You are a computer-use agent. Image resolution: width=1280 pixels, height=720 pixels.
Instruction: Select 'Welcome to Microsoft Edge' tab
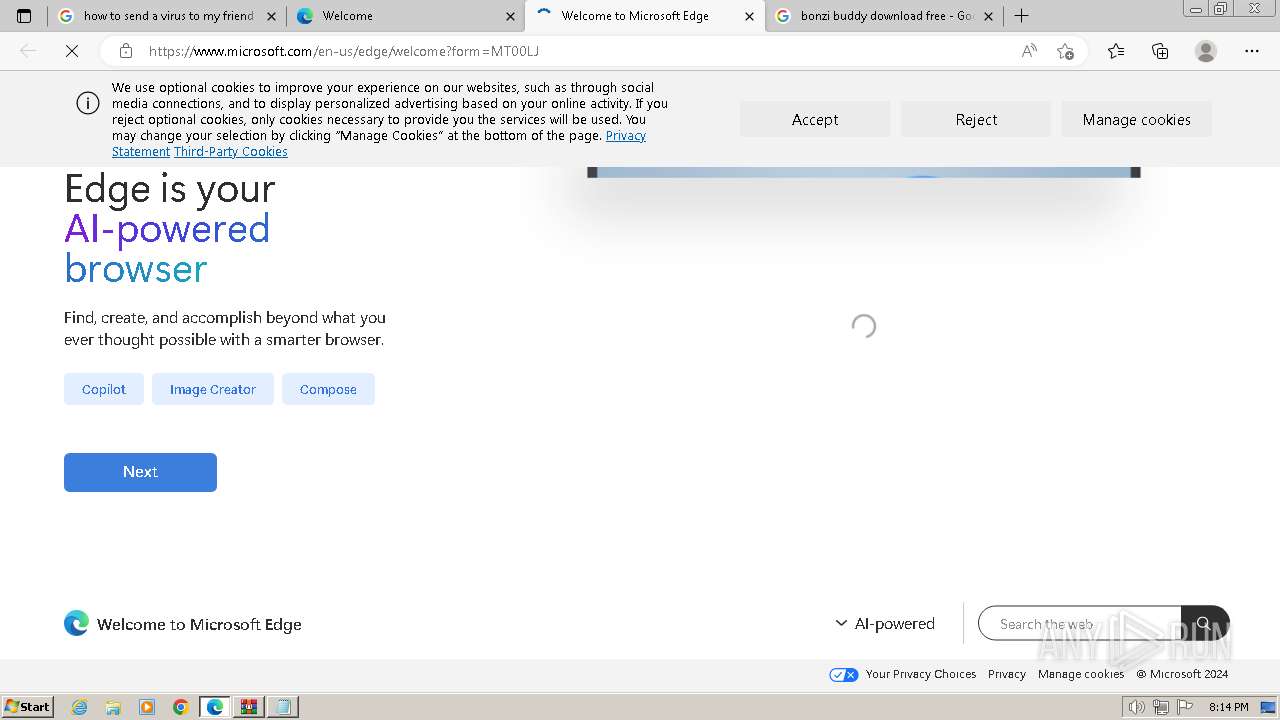tap(645, 16)
